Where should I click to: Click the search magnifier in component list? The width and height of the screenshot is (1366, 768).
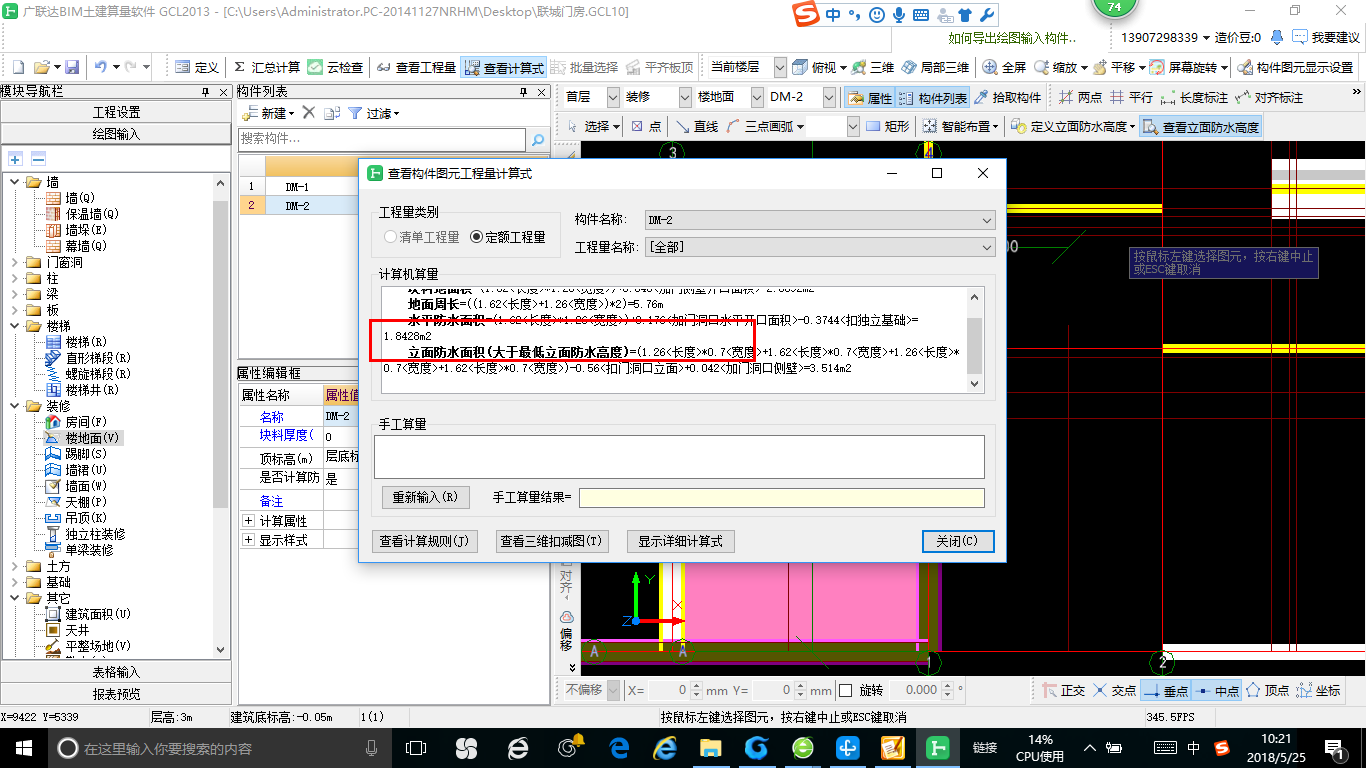point(538,140)
